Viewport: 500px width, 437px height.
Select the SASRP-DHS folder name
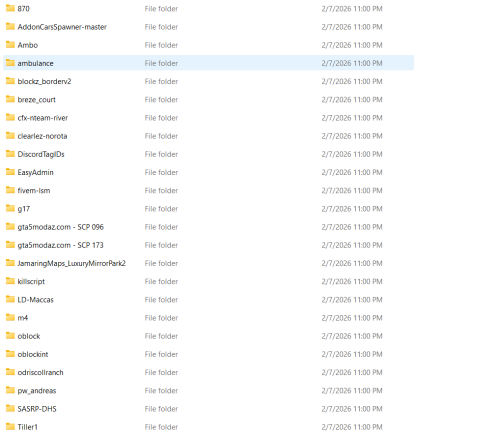37,409
